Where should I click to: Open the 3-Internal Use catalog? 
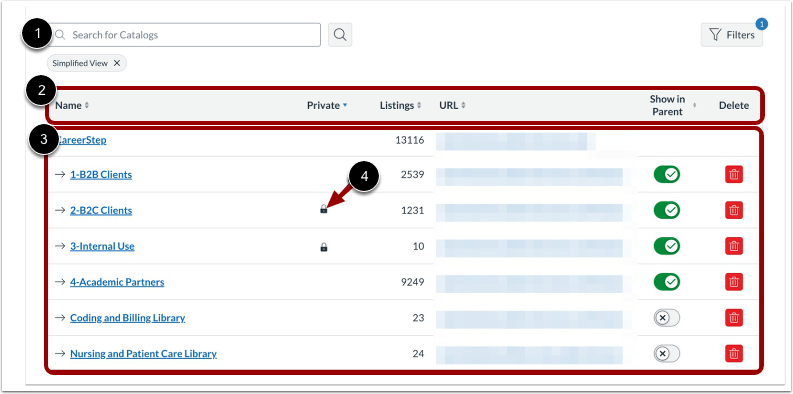click(x=102, y=246)
